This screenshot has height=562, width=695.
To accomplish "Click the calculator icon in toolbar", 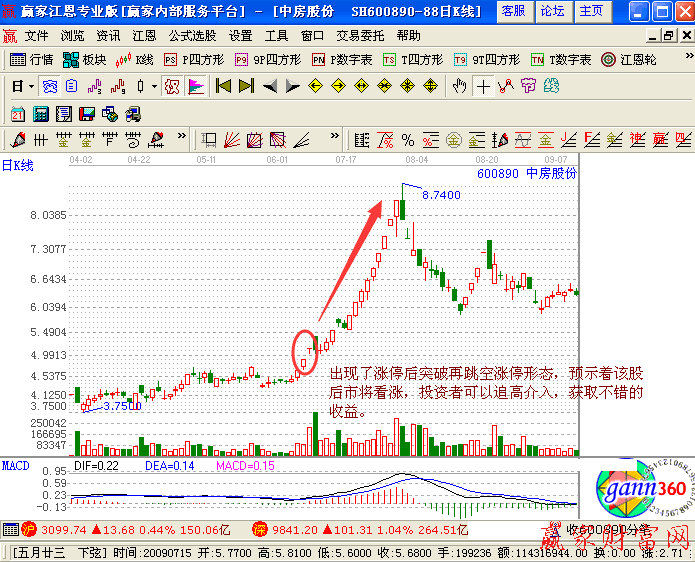I will (41, 112).
